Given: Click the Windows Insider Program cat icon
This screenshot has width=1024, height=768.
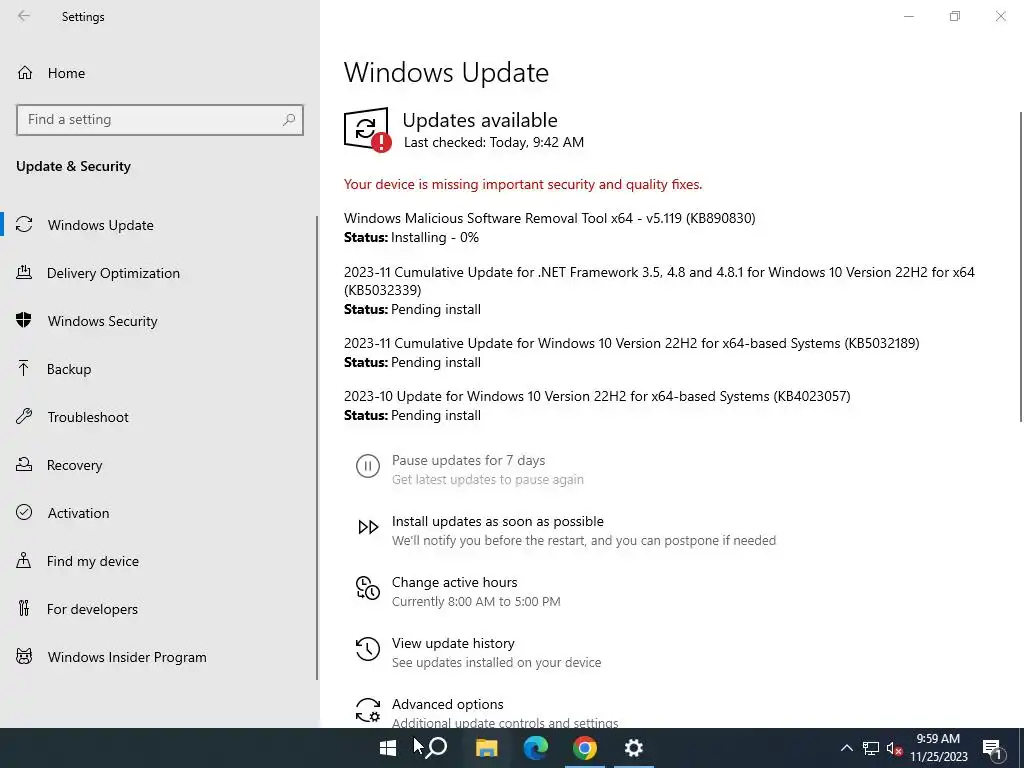Looking at the screenshot, I should click(24, 656).
